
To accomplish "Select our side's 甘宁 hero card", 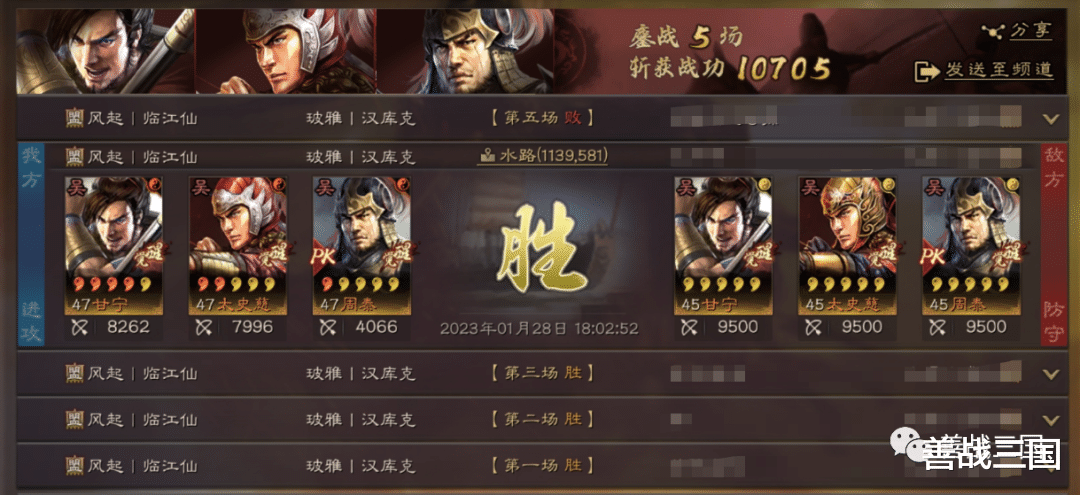I will 114,246.
